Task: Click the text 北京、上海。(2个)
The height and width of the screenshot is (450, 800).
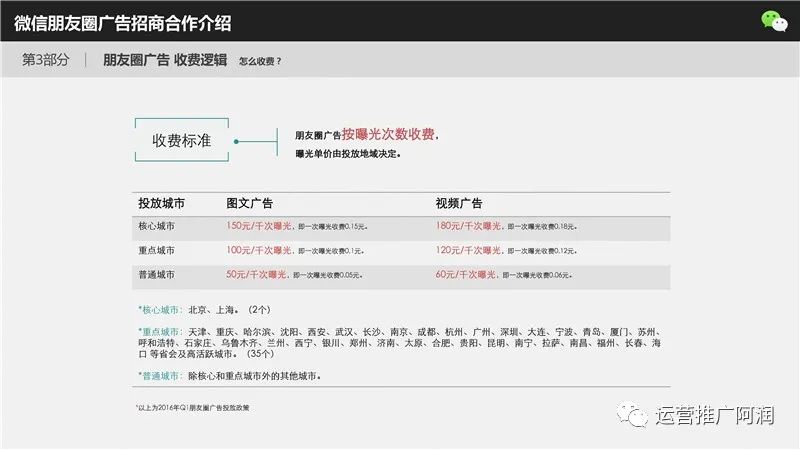Action: click(229, 310)
